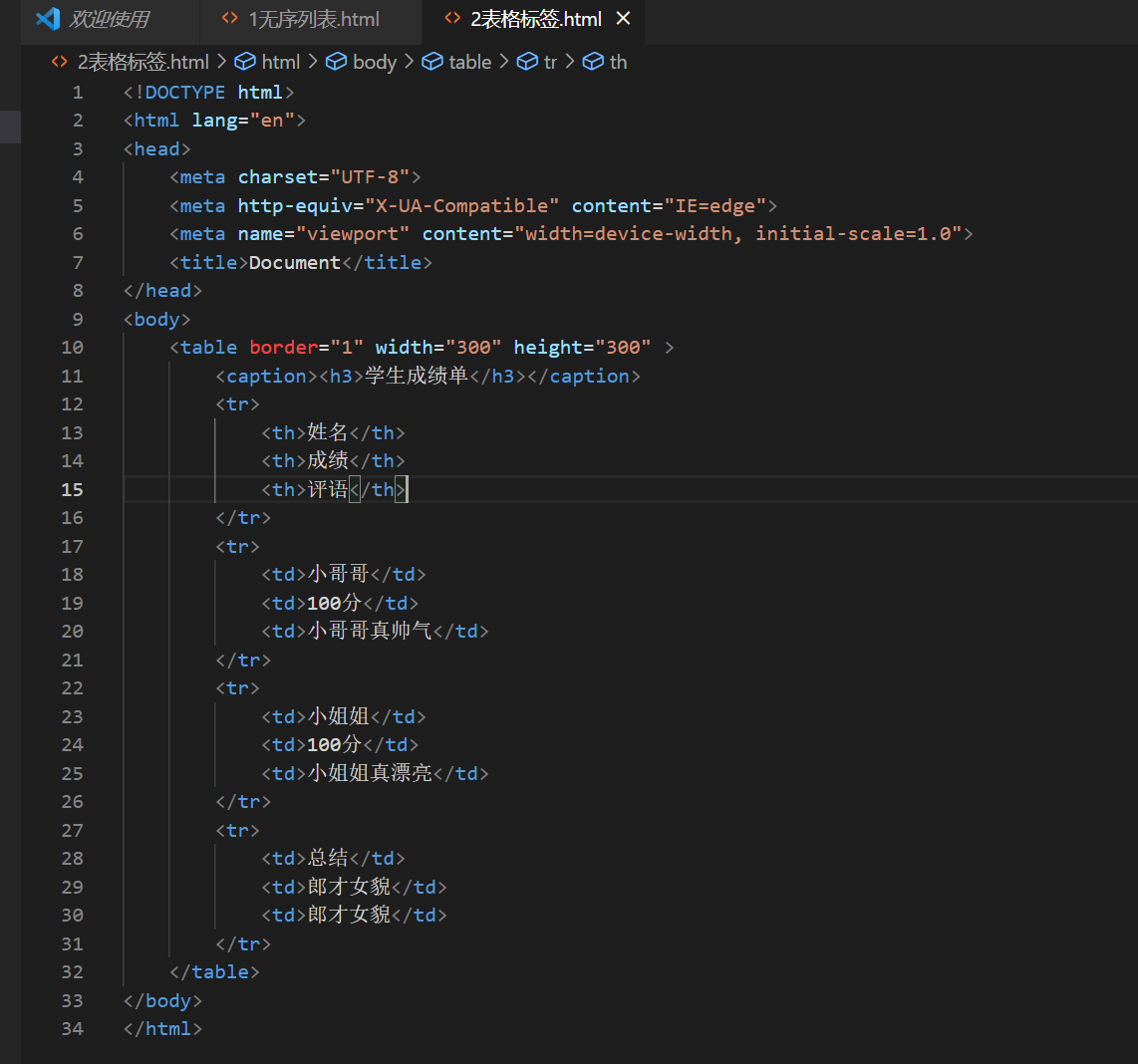Click line number 15 in the gutter

click(x=73, y=490)
